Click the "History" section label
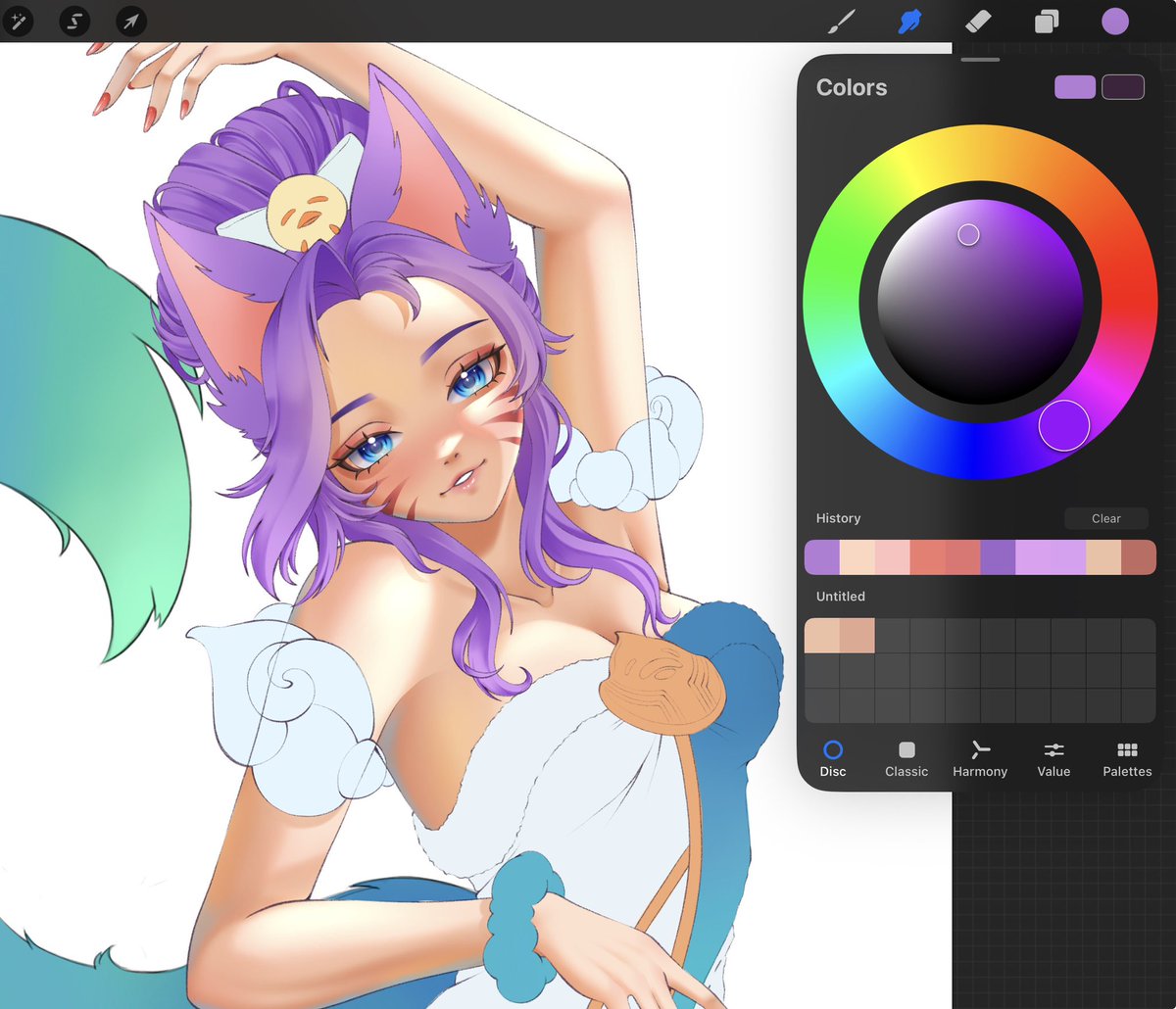Image resolution: width=1176 pixels, height=1009 pixels. tap(838, 518)
